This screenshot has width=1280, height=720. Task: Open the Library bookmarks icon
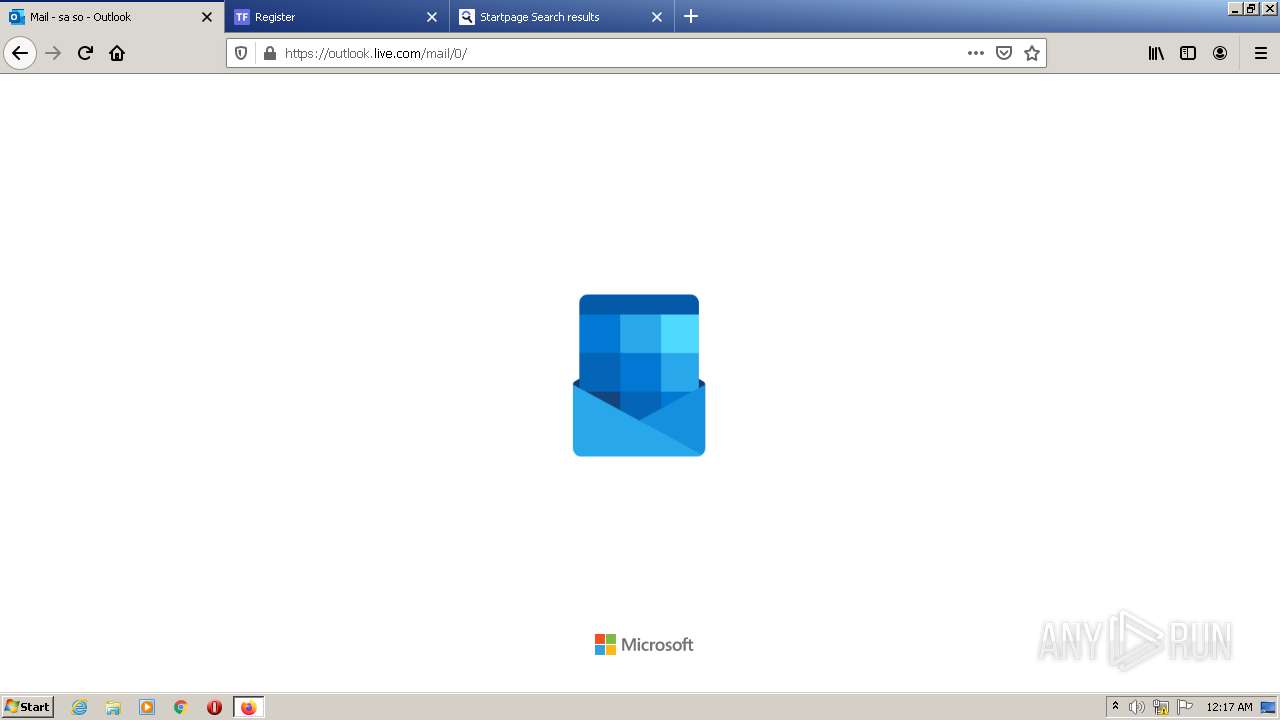1156,53
